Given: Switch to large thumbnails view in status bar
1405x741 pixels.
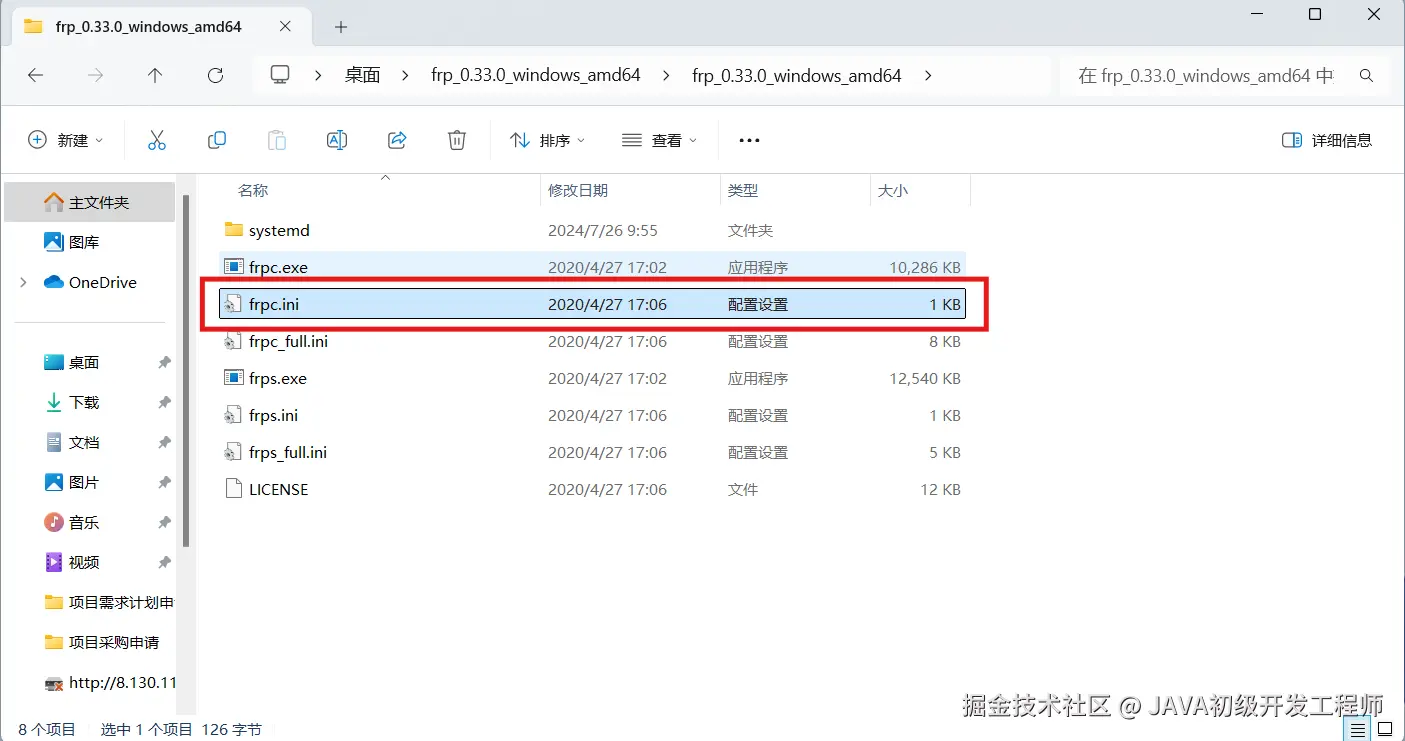Looking at the screenshot, I should click(1385, 729).
